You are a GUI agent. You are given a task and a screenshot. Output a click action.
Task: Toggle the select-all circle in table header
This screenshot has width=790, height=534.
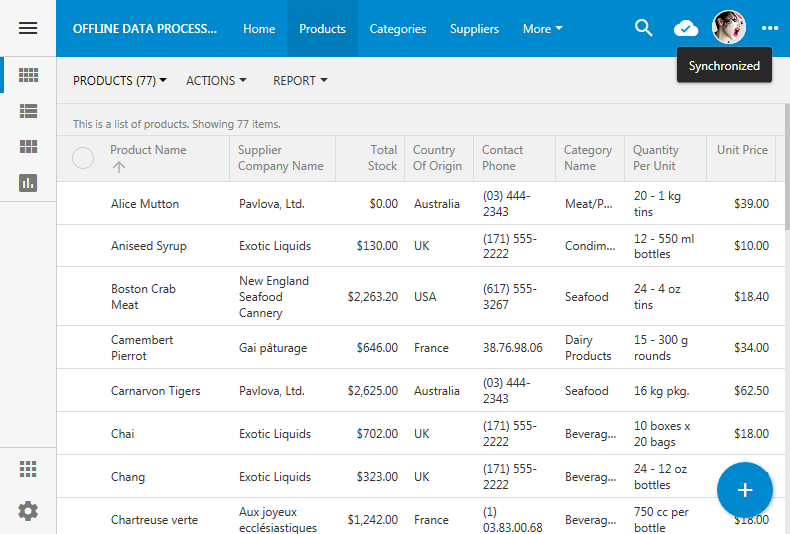[x=83, y=158]
